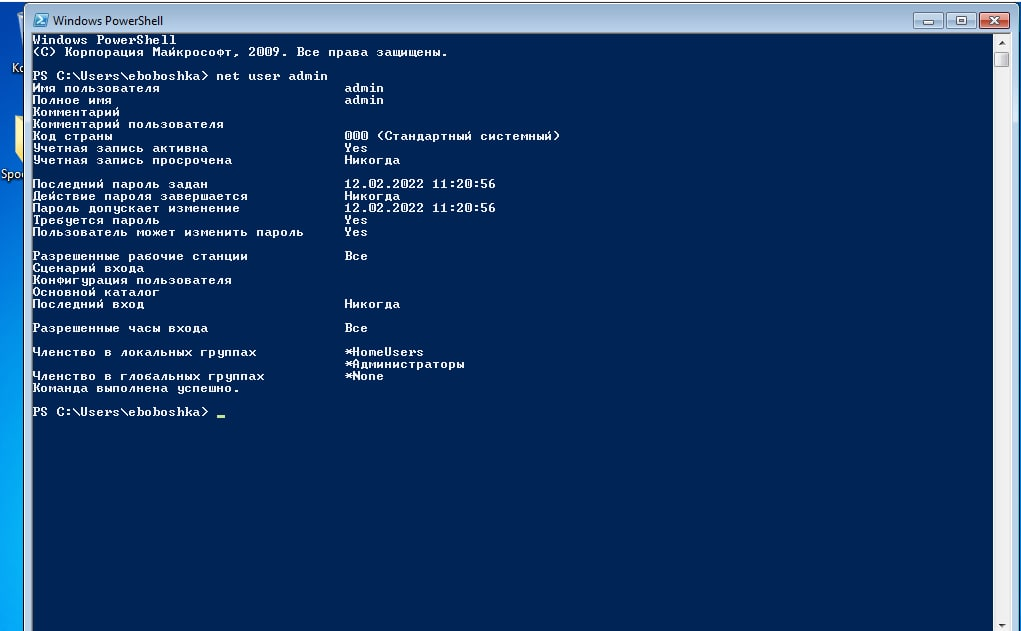
Task: Click the PowerShell icon in title bar
Action: (41, 20)
